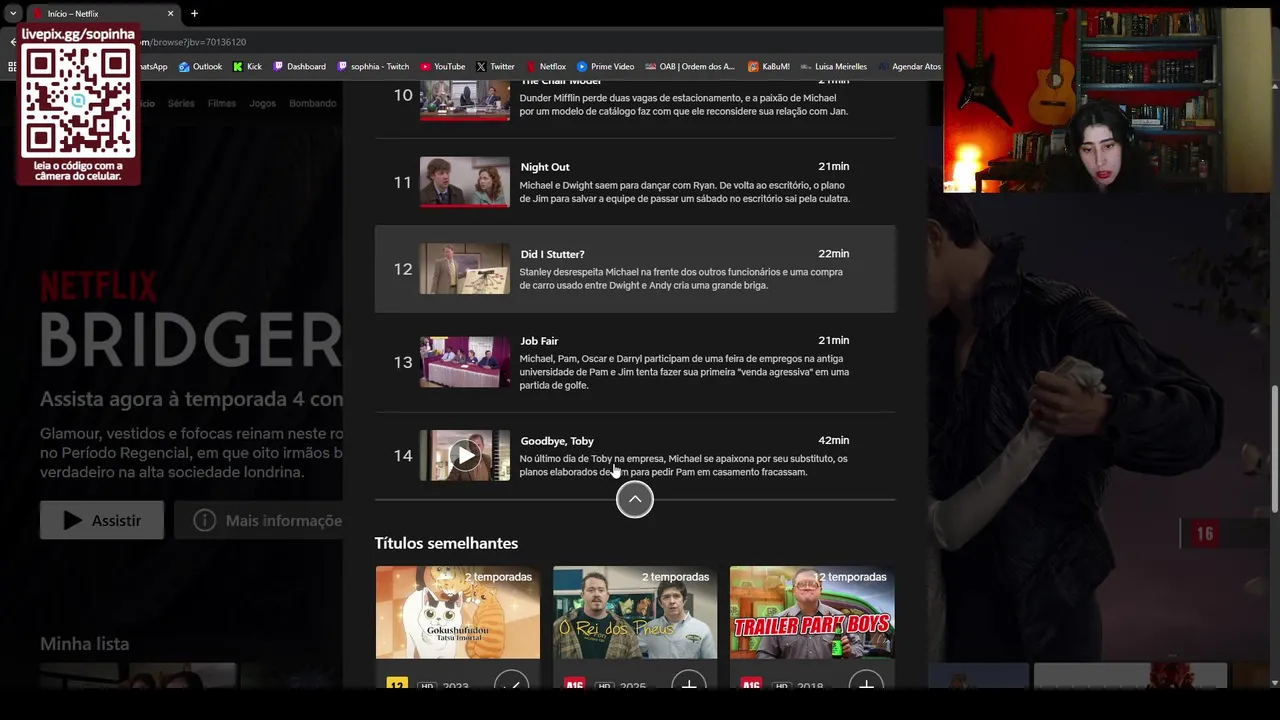Open the Kick bookmark
The width and height of the screenshot is (1280, 720).
coord(247,67)
